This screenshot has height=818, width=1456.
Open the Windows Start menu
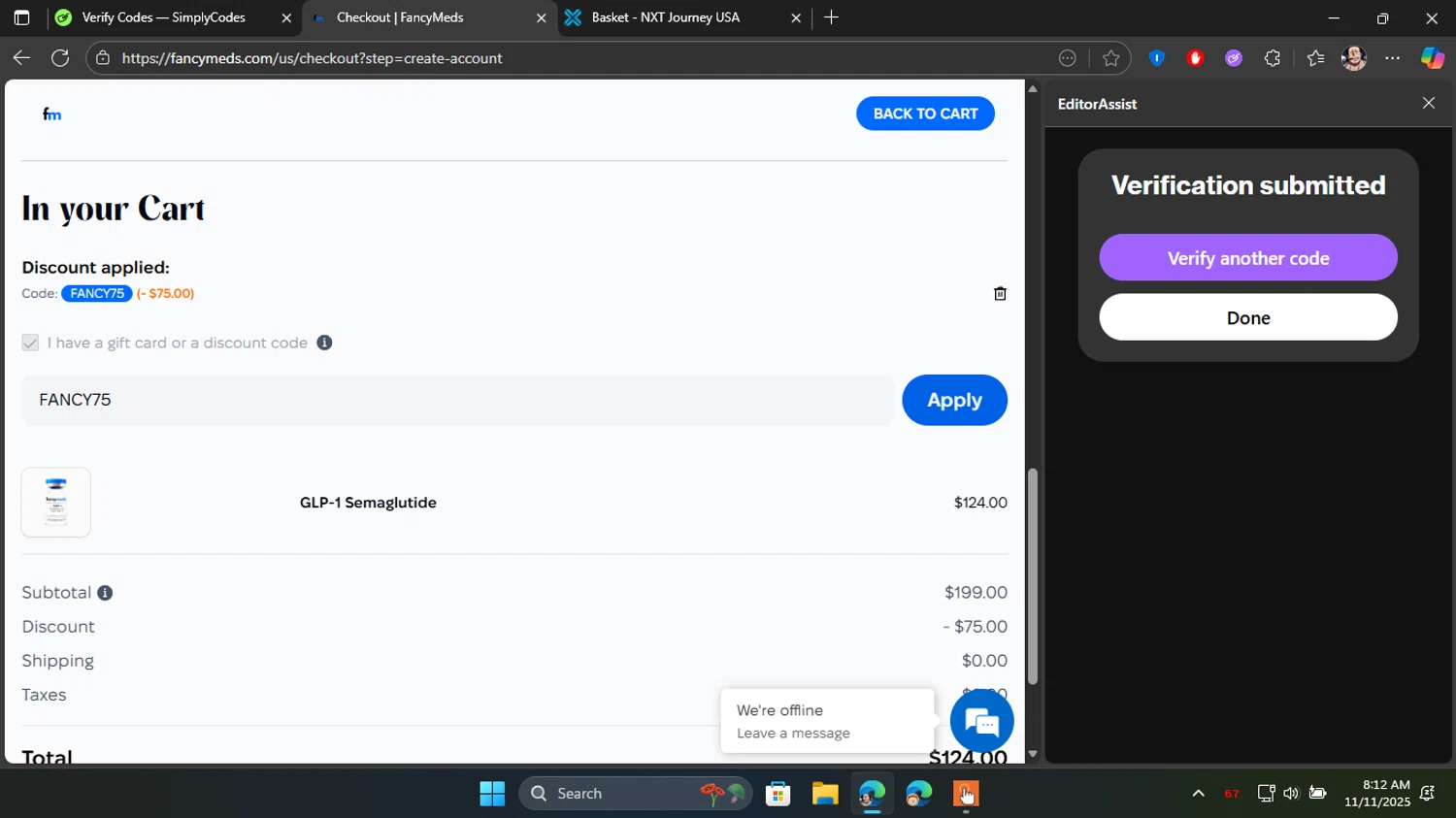click(492, 794)
